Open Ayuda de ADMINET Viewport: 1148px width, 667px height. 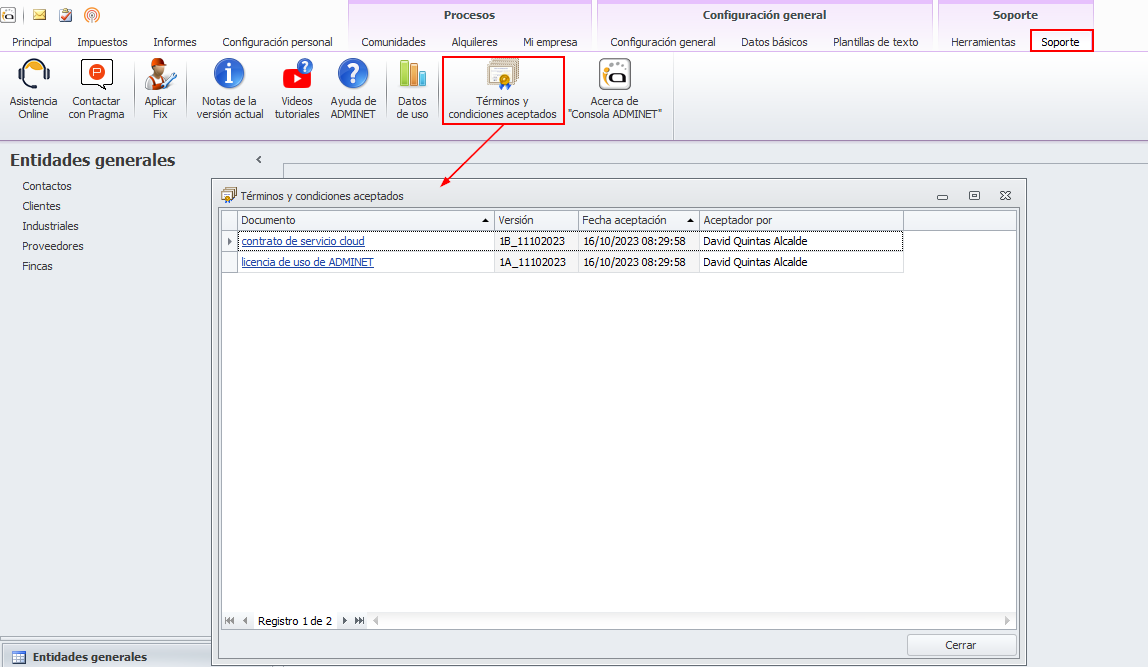tap(353, 89)
